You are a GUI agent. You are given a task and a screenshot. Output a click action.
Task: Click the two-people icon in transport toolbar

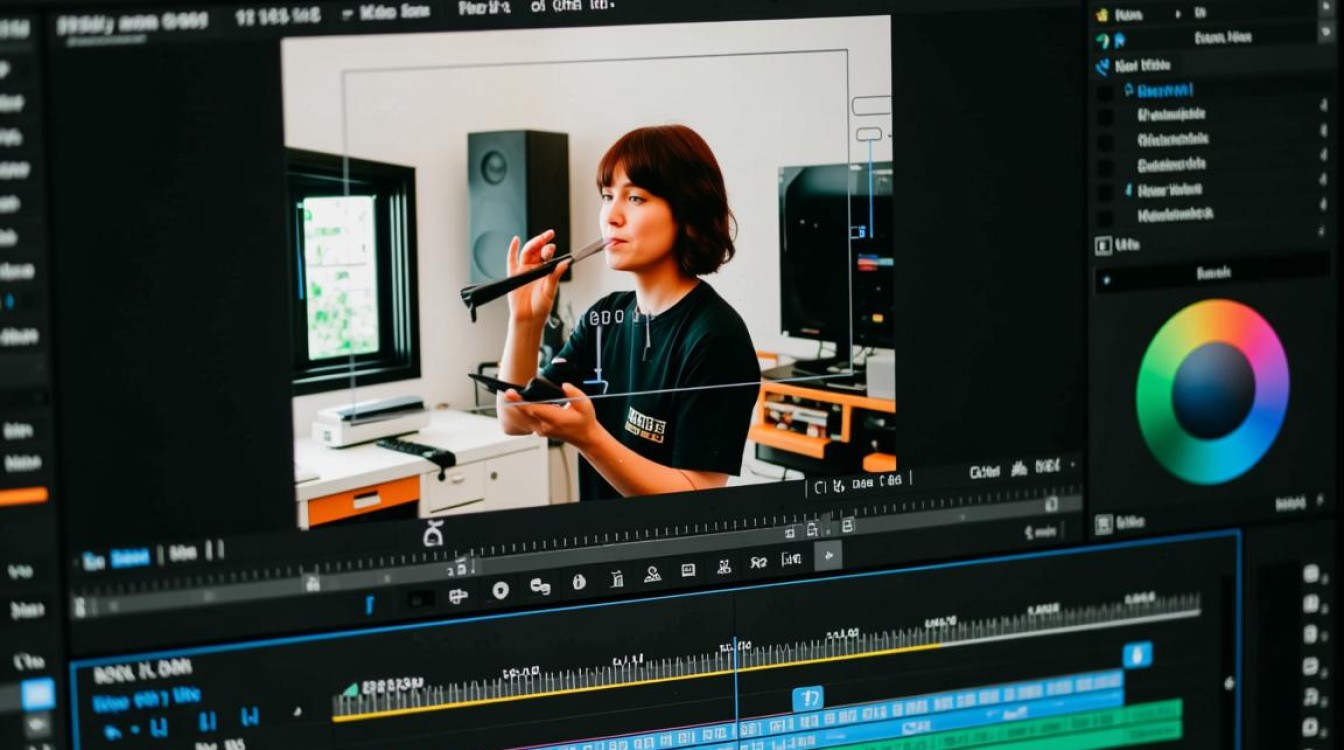click(x=724, y=567)
